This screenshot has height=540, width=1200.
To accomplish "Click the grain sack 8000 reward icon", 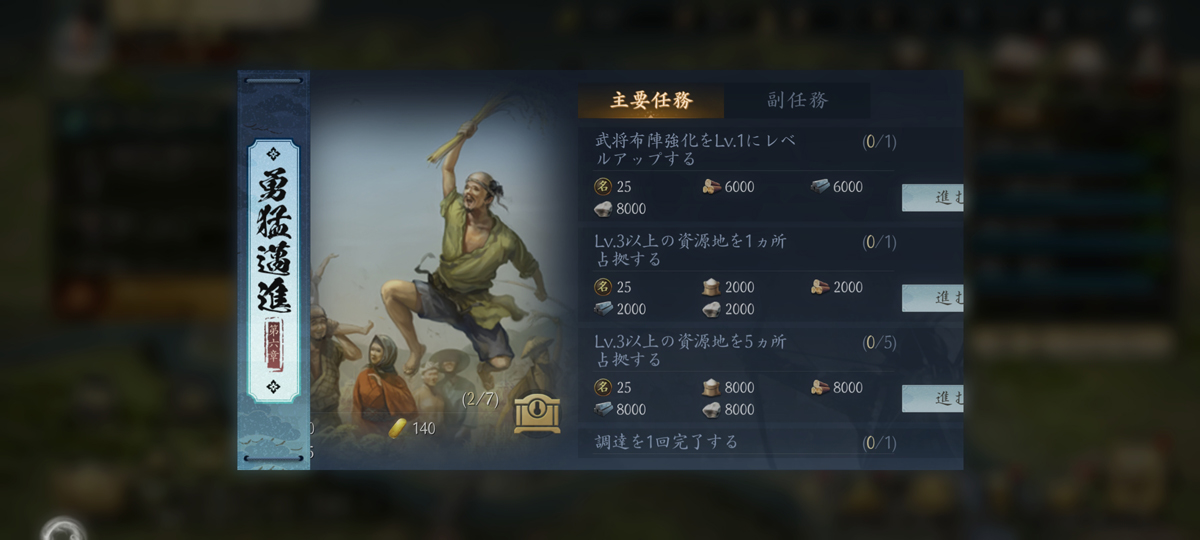I will pos(711,387).
